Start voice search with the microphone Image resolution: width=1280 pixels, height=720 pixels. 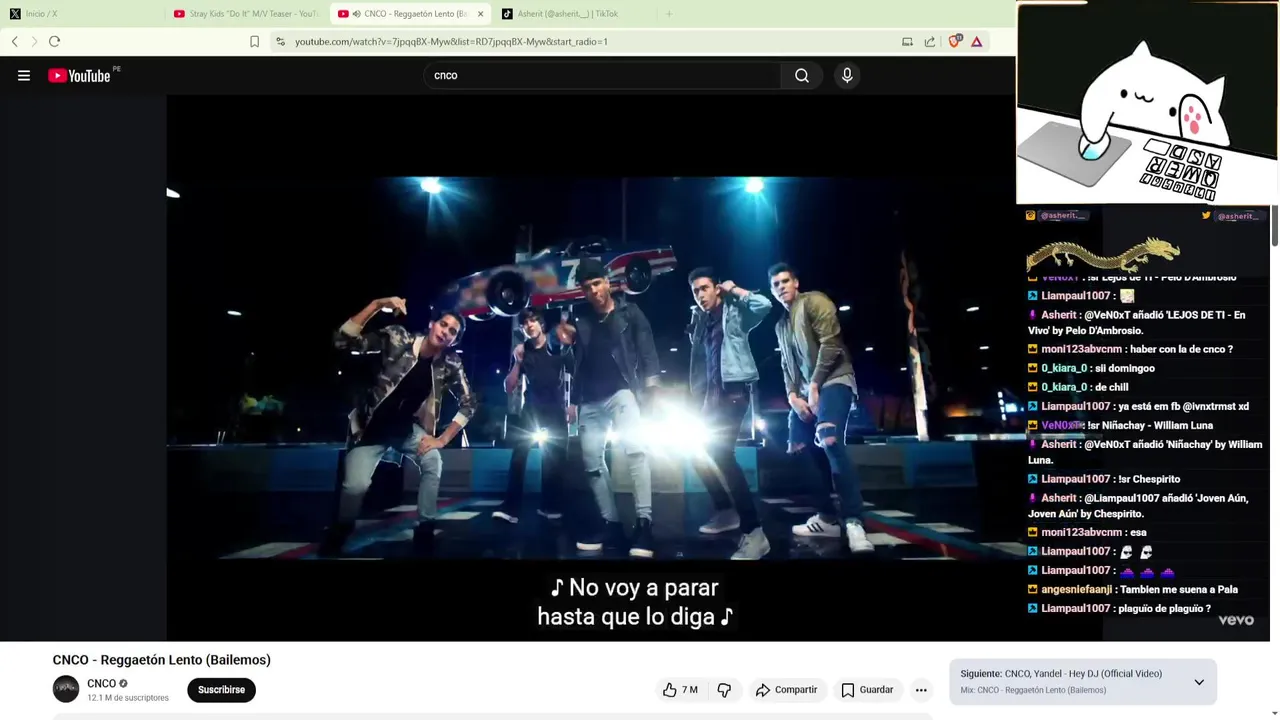click(x=847, y=75)
